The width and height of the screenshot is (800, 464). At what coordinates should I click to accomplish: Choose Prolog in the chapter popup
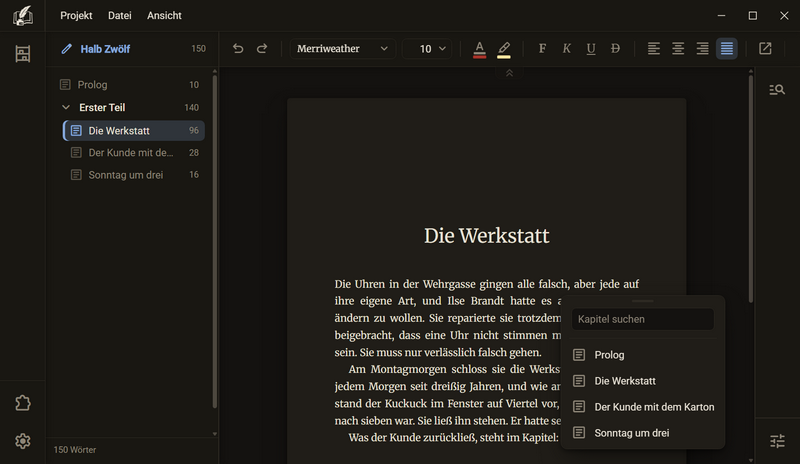[642, 355]
